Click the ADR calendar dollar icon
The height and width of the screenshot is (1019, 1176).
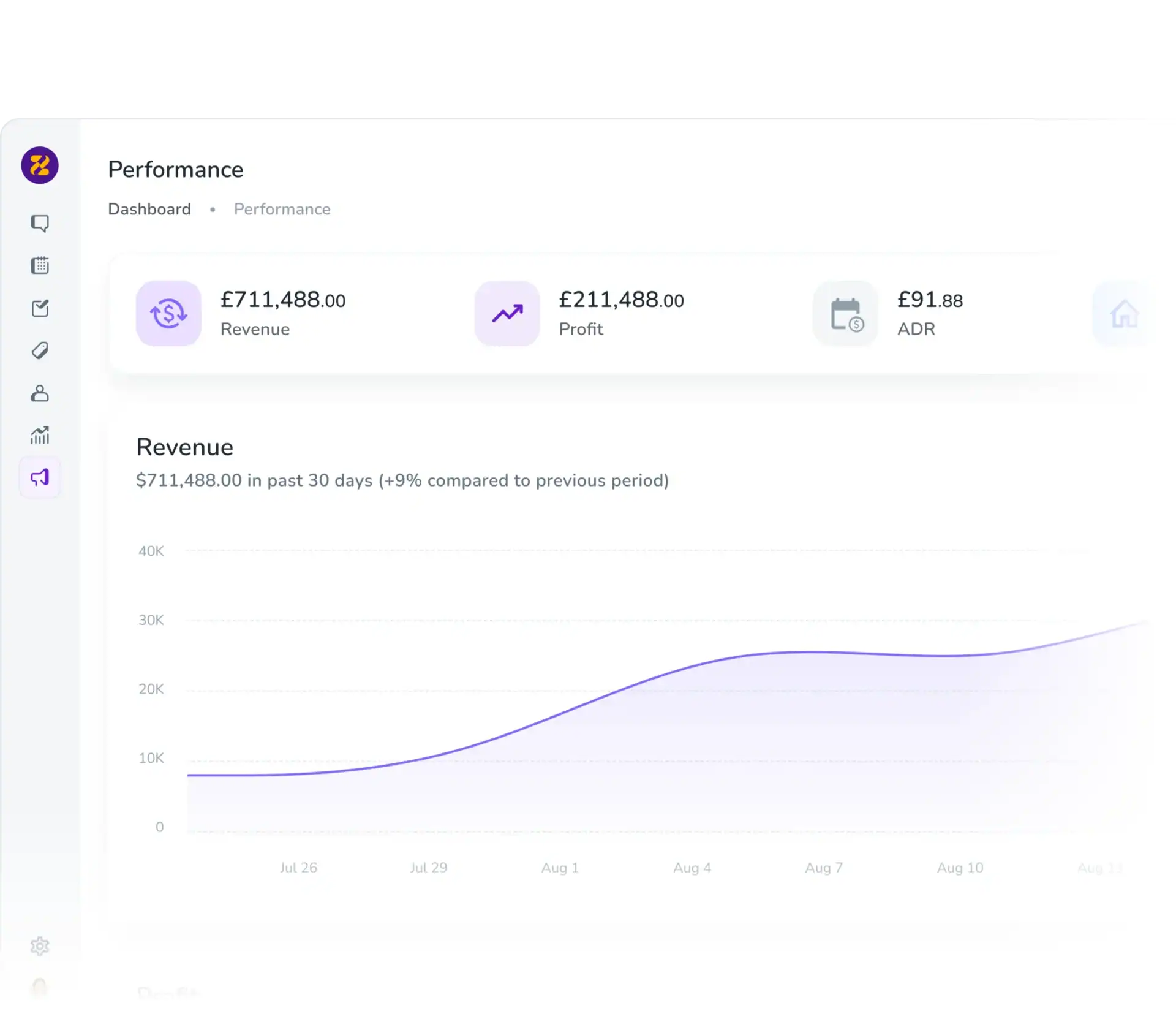pyautogui.click(x=846, y=314)
